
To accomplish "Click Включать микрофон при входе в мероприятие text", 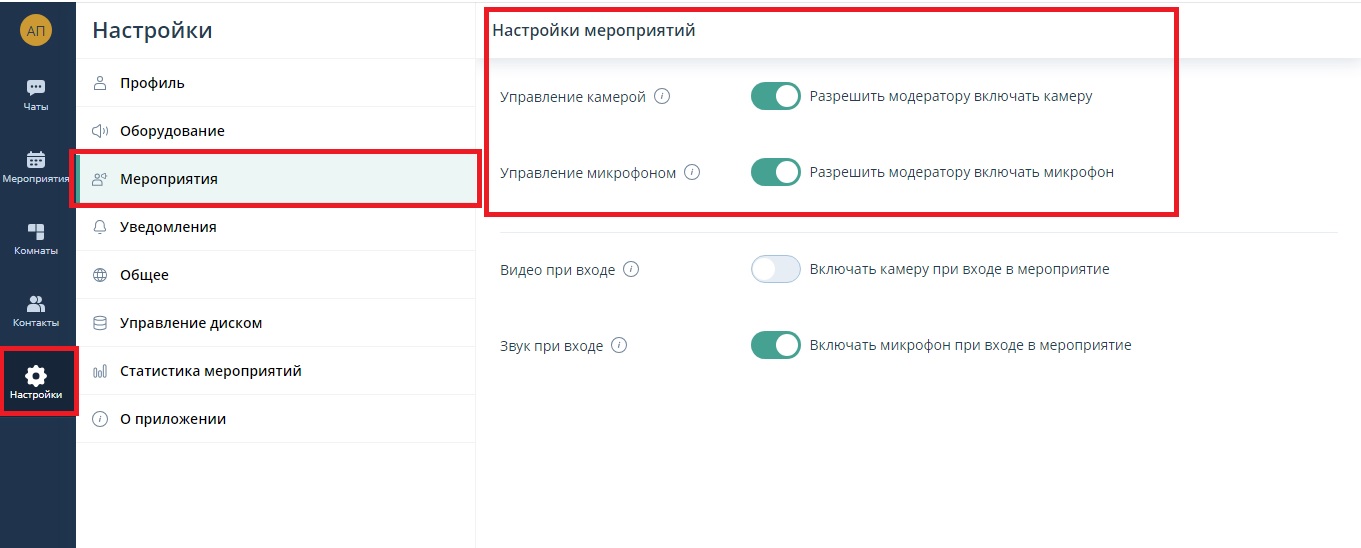I will coord(971,345).
